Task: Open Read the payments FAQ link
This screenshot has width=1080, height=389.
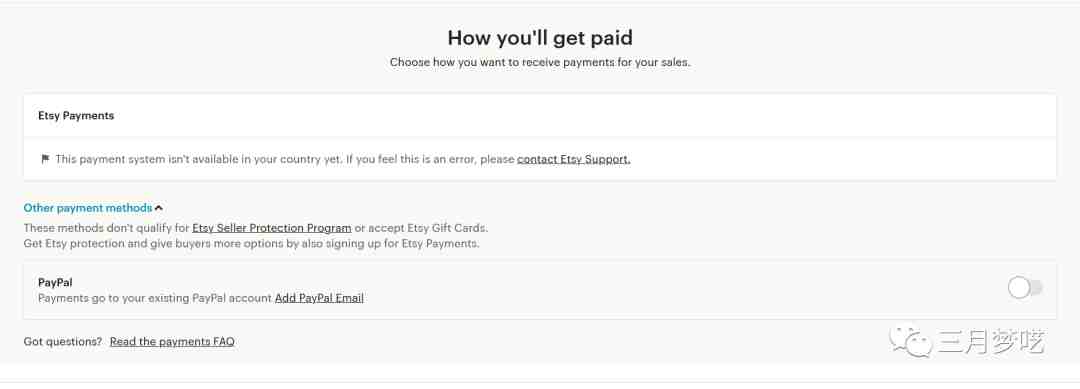Action: click(172, 341)
